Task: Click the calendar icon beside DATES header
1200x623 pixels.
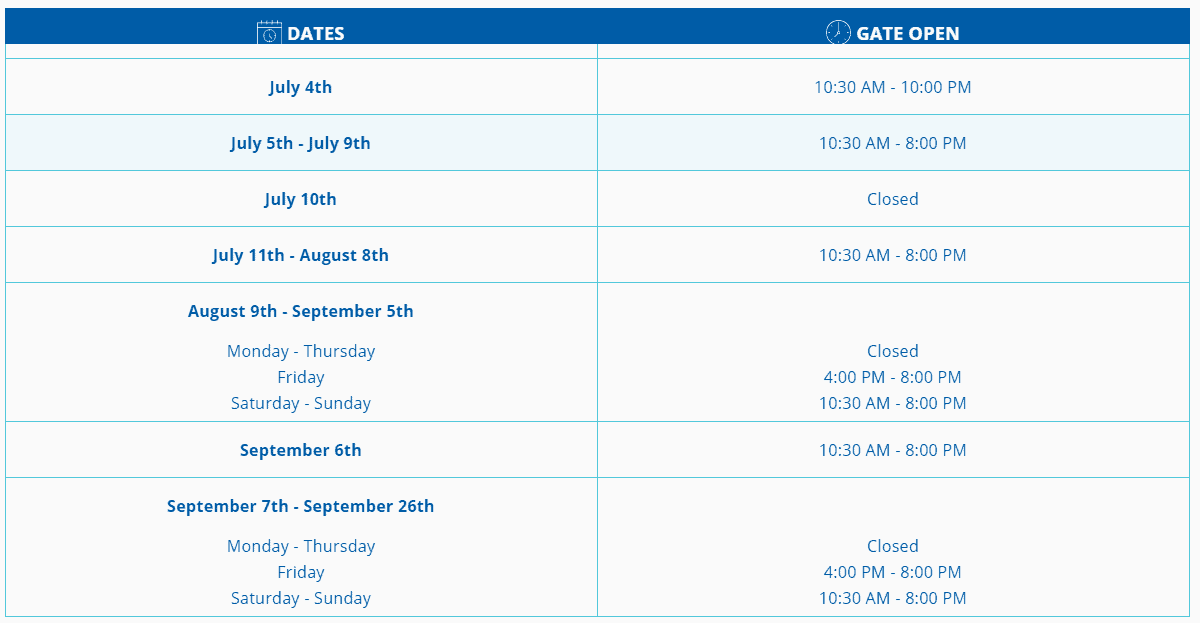Action: (x=269, y=32)
